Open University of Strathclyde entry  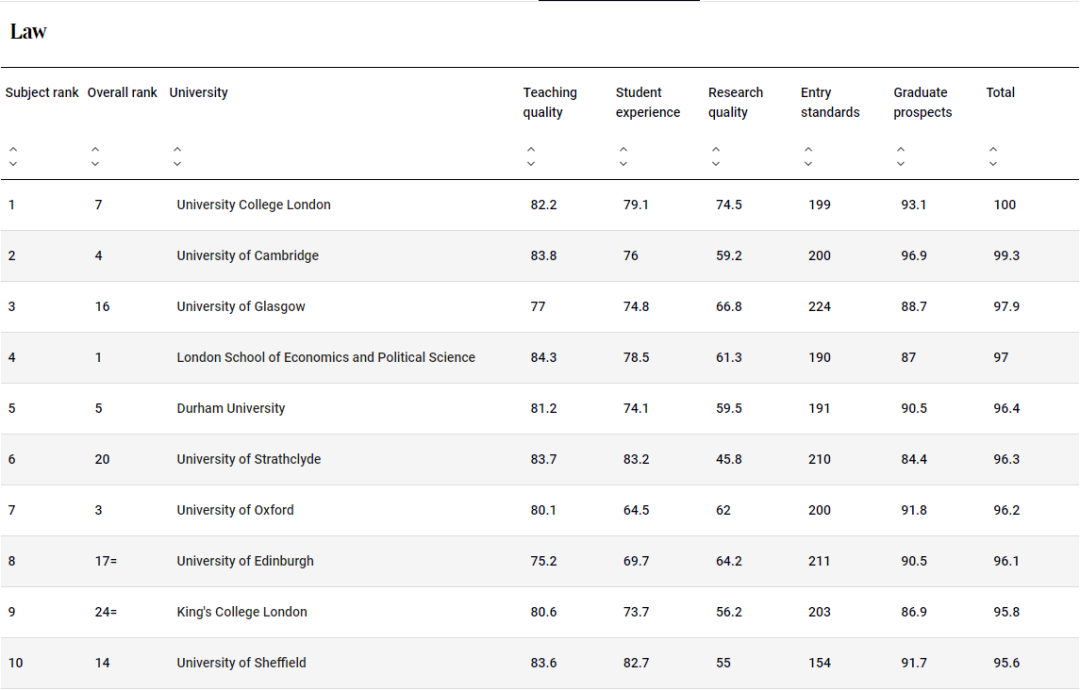248,460
